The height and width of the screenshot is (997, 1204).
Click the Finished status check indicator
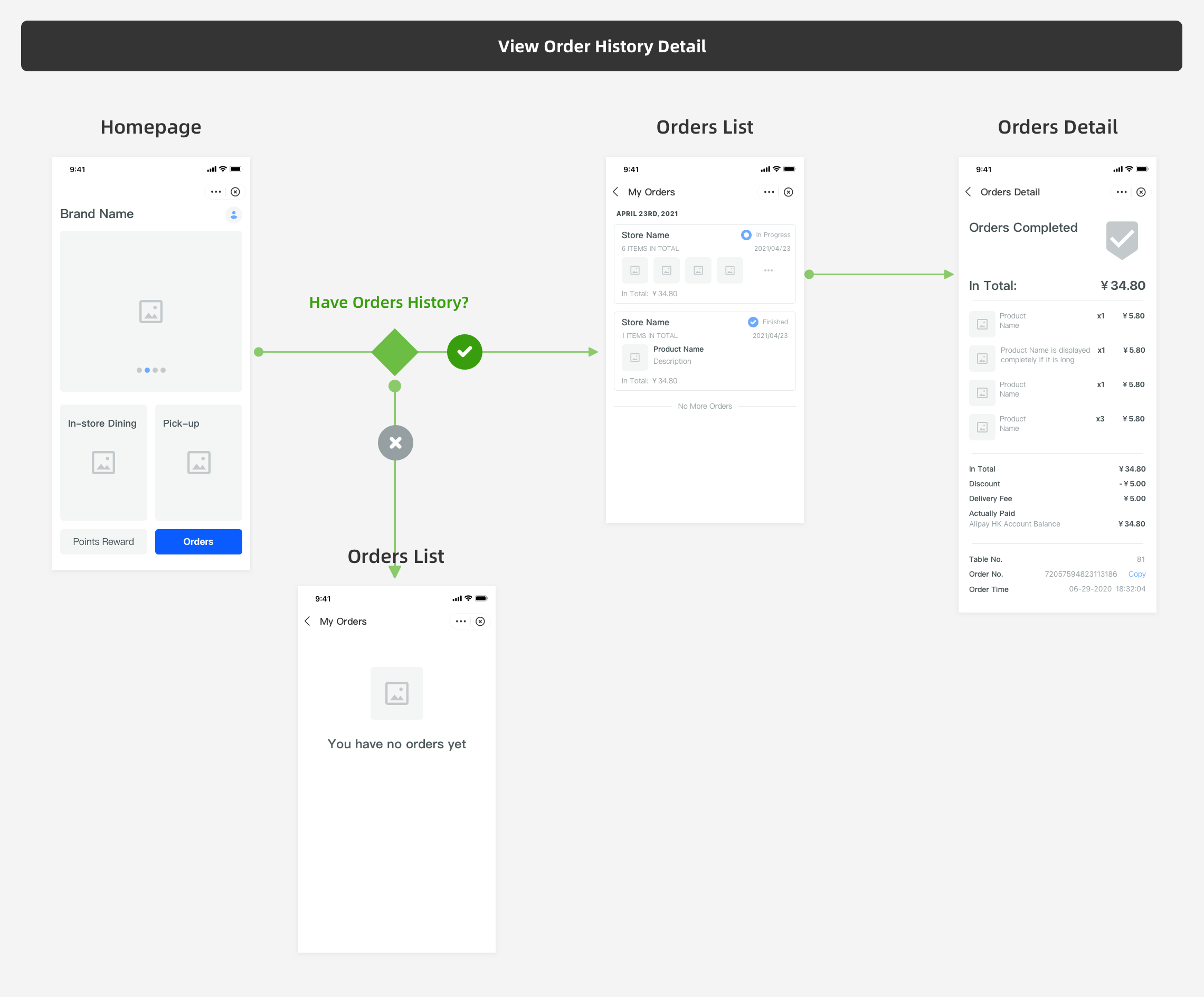coord(753,322)
